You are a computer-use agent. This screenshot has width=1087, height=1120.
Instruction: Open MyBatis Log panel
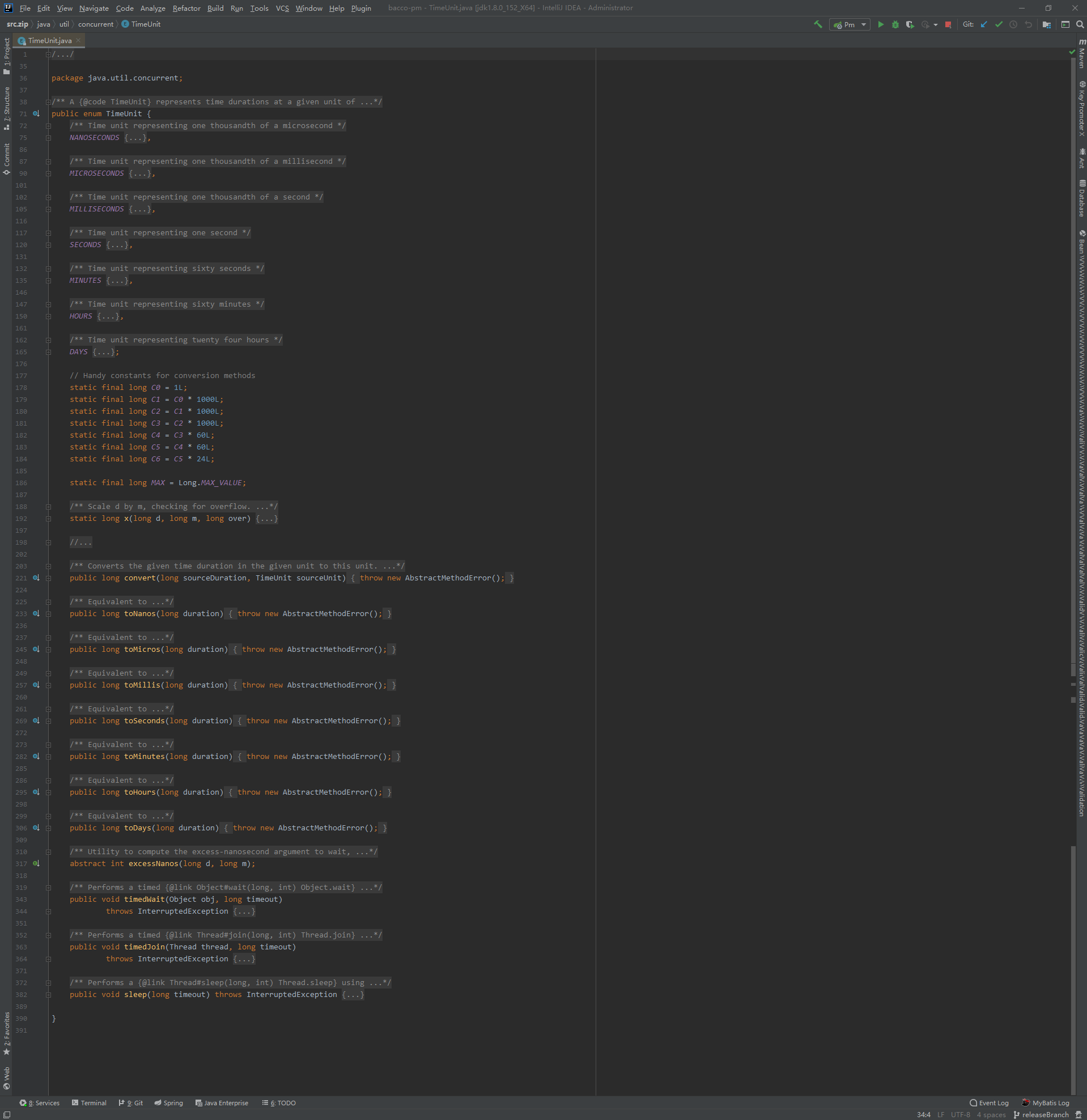click(1045, 1103)
